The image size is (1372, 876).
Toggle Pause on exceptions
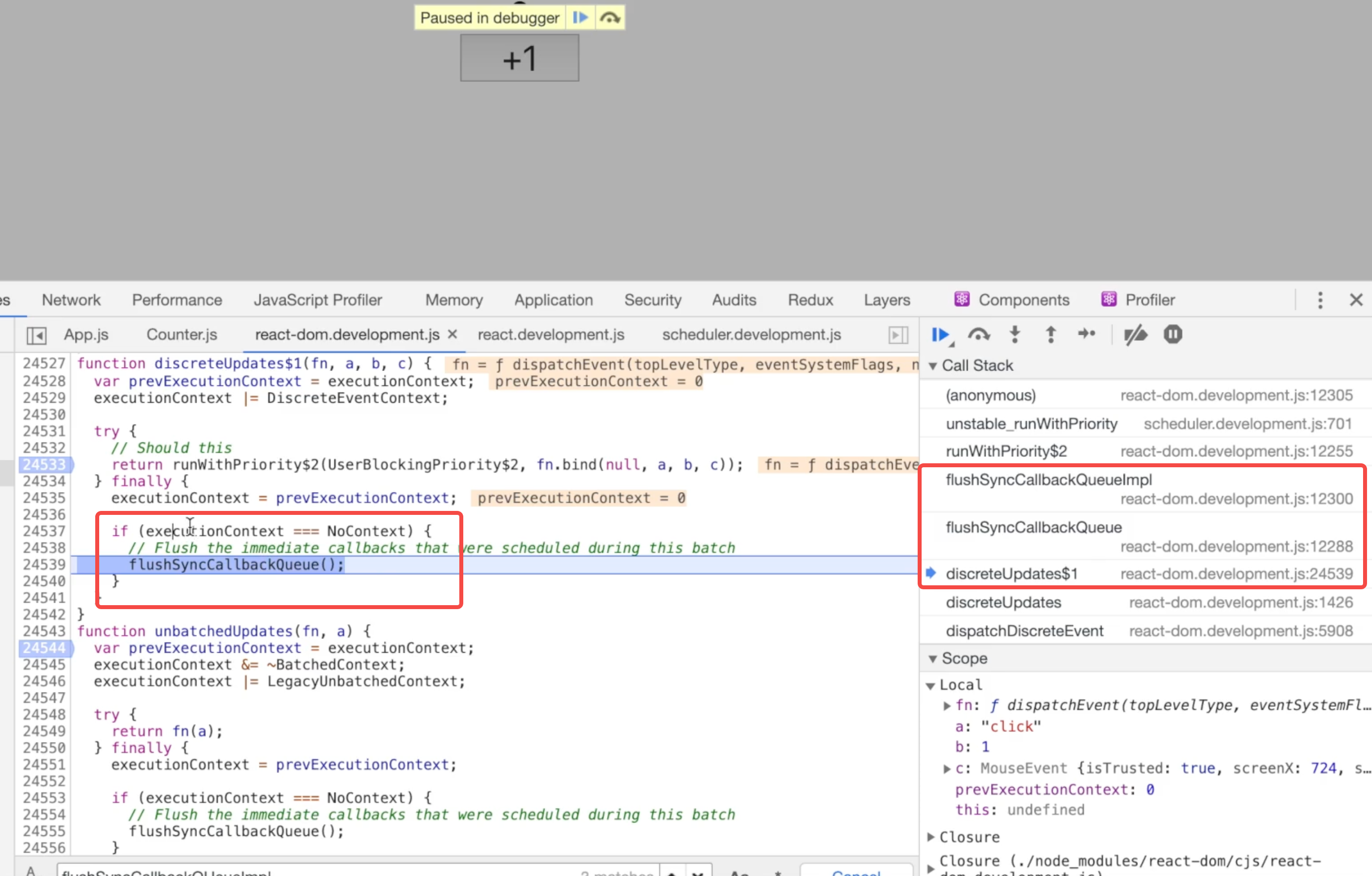(x=1173, y=334)
